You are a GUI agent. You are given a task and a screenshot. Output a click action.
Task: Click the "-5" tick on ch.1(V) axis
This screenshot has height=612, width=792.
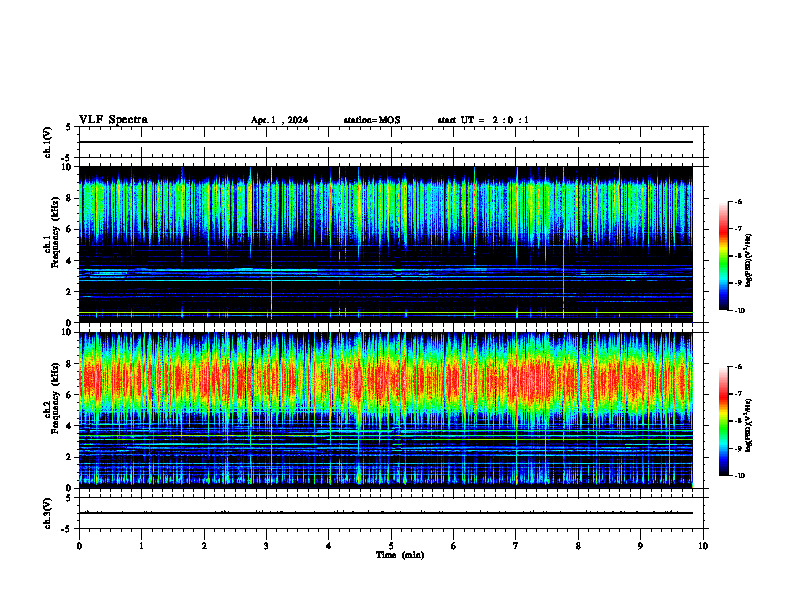click(66, 158)
